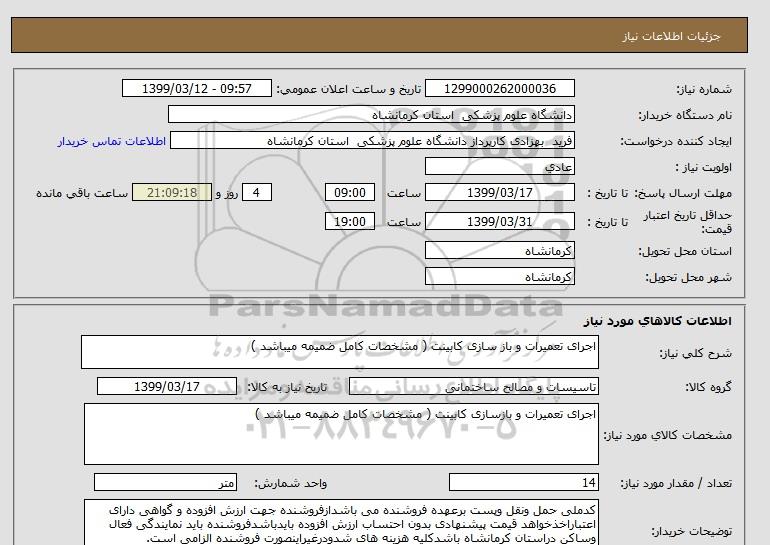Click the حداقل تاریخ اعتبار قیمت label
Screen dimensions: 770x545
688,222
